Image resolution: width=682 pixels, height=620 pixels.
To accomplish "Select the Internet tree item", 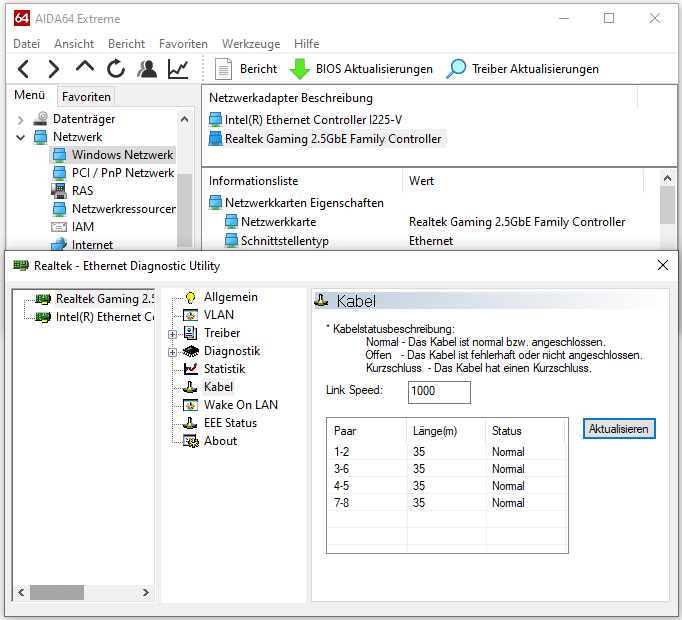I will (92, 245).
